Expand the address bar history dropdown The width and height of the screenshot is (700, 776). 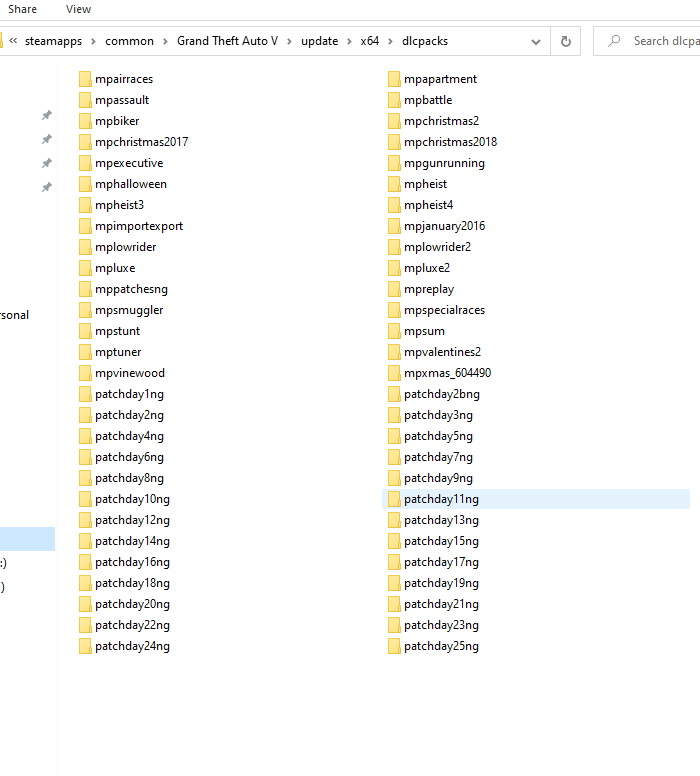535,42
